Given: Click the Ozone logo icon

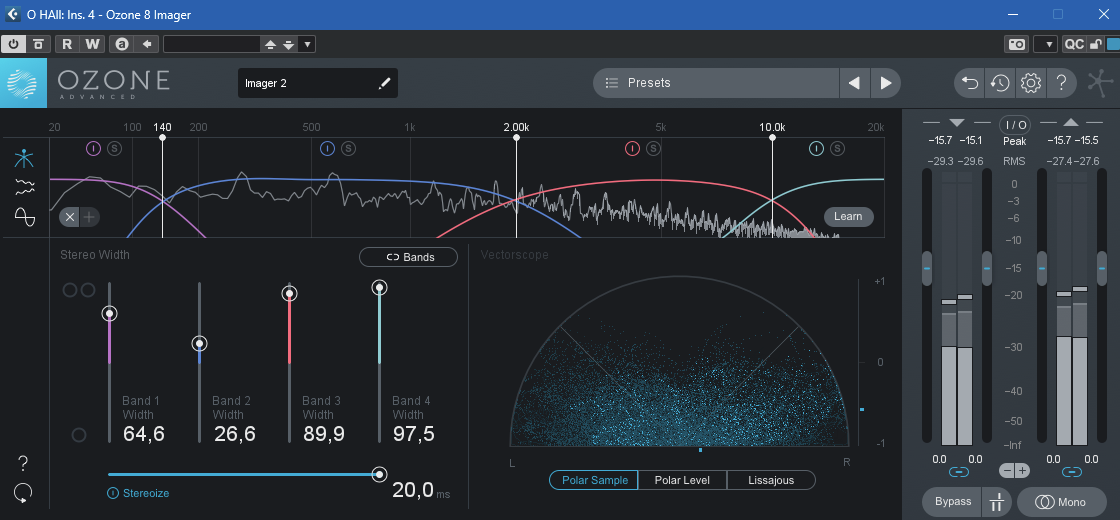Looking at the screenshot, I should point(23,83).
